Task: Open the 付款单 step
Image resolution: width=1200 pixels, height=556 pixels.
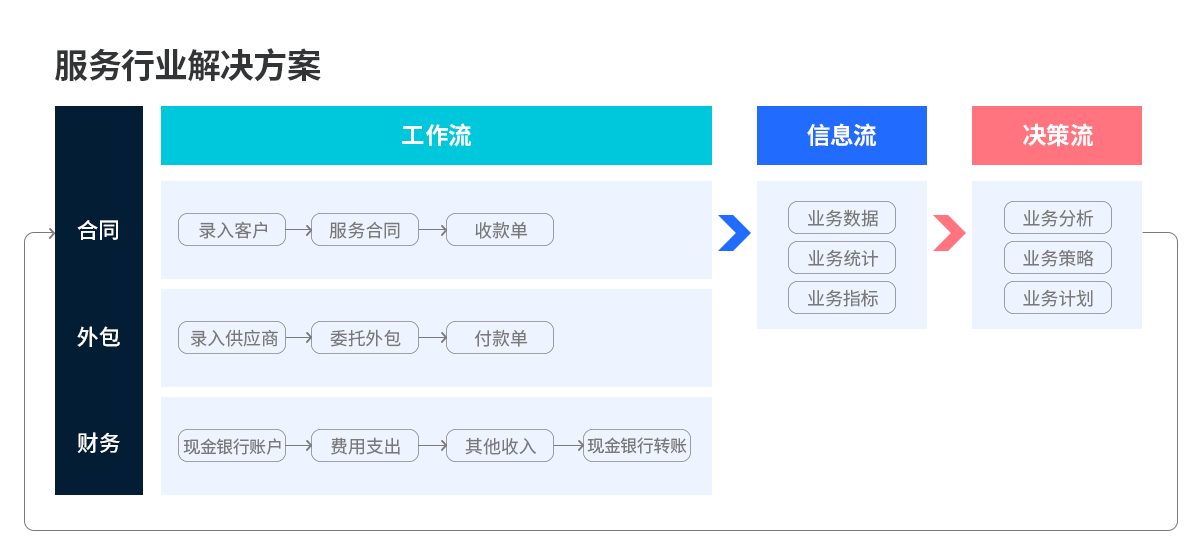Action: [x=500, y=338]
